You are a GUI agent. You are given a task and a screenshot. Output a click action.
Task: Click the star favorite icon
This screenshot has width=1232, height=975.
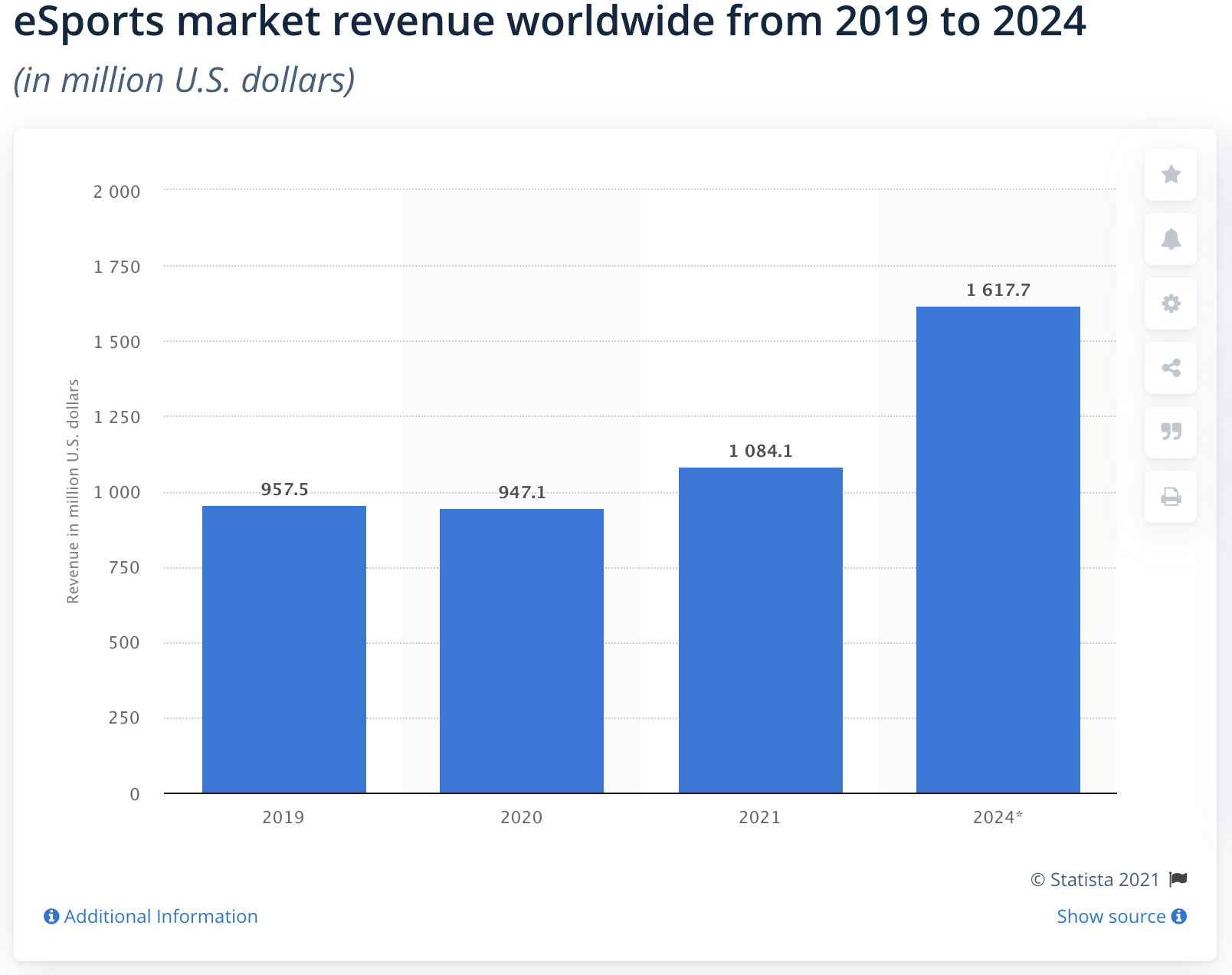click(1170, 175)
